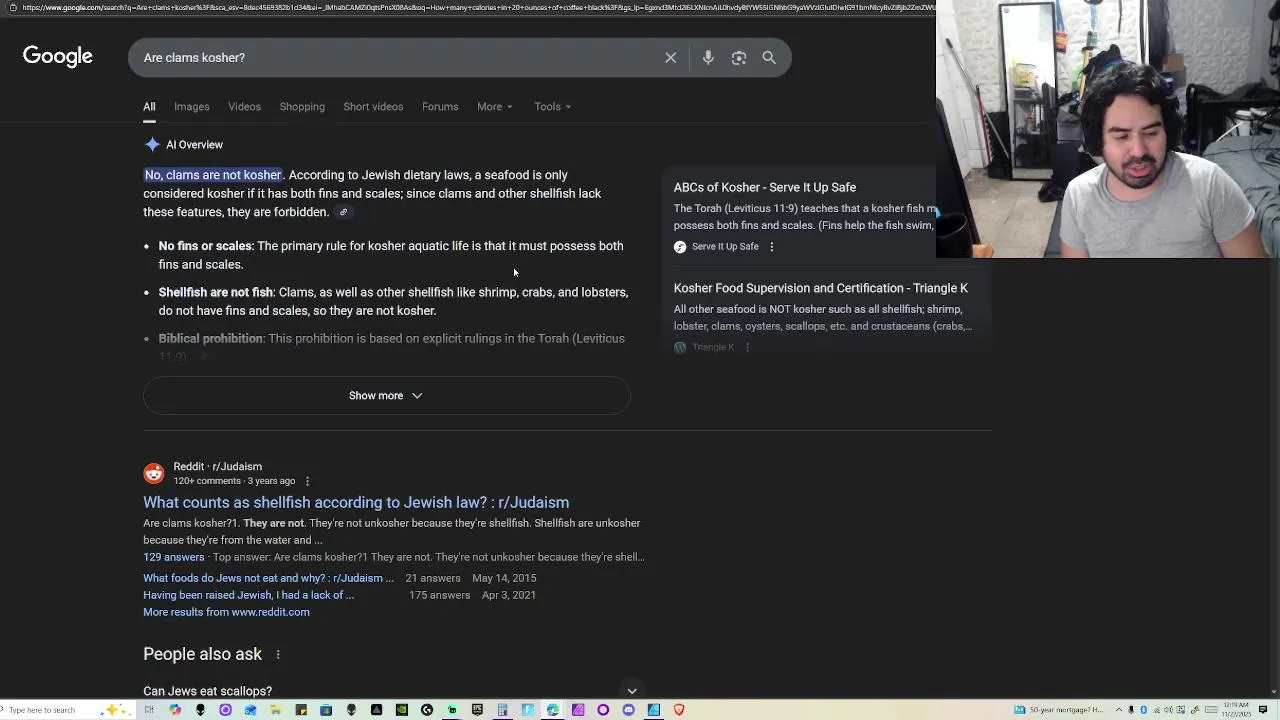Open ABCs of Kosher source card

pyautogui.click(x=765, y=188)
